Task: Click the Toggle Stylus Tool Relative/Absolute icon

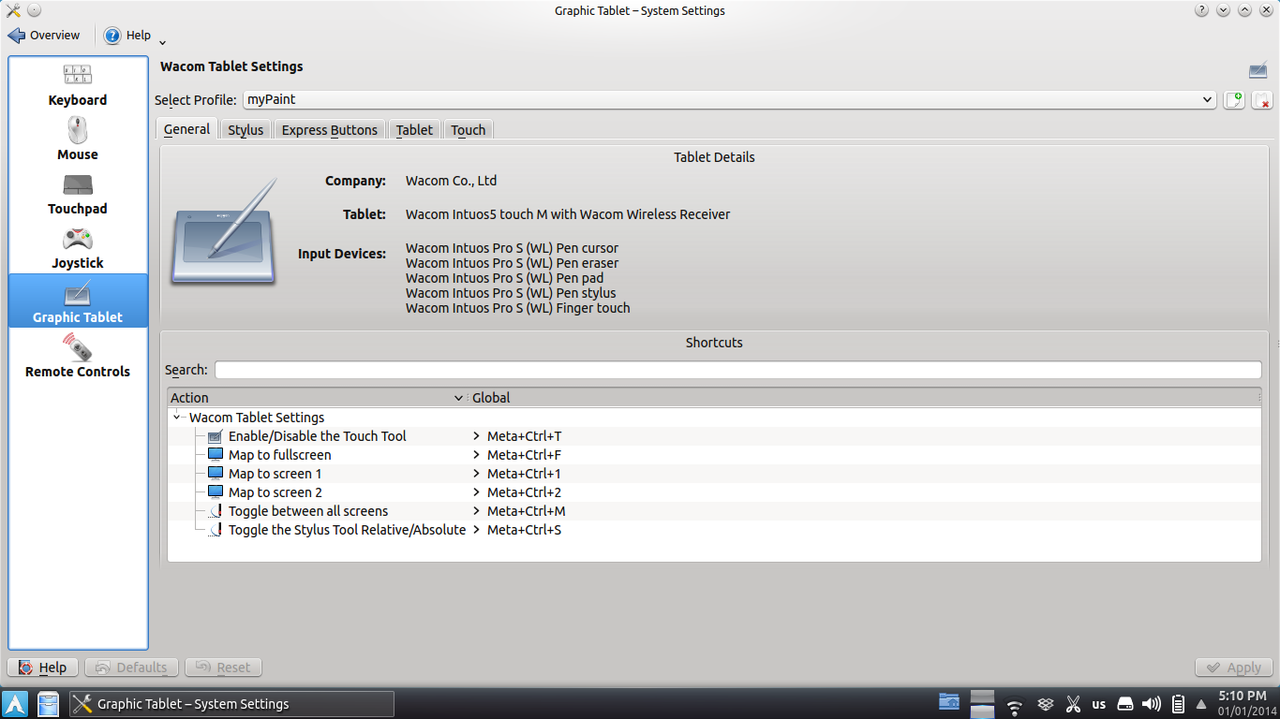Action: [x=215, y=530]
